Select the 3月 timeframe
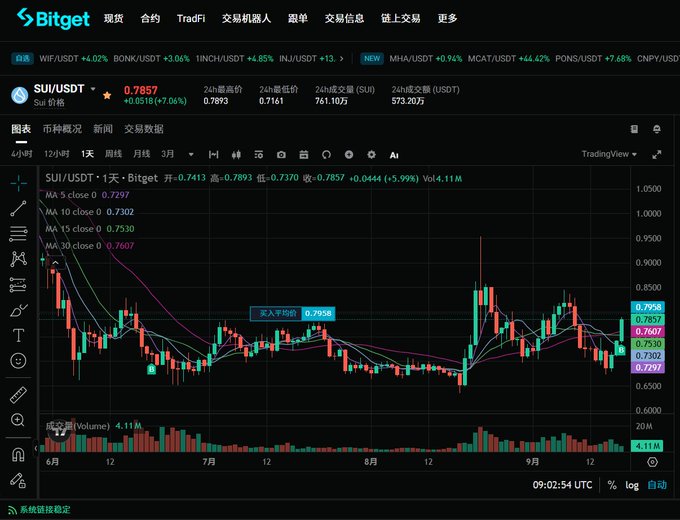 167,154
